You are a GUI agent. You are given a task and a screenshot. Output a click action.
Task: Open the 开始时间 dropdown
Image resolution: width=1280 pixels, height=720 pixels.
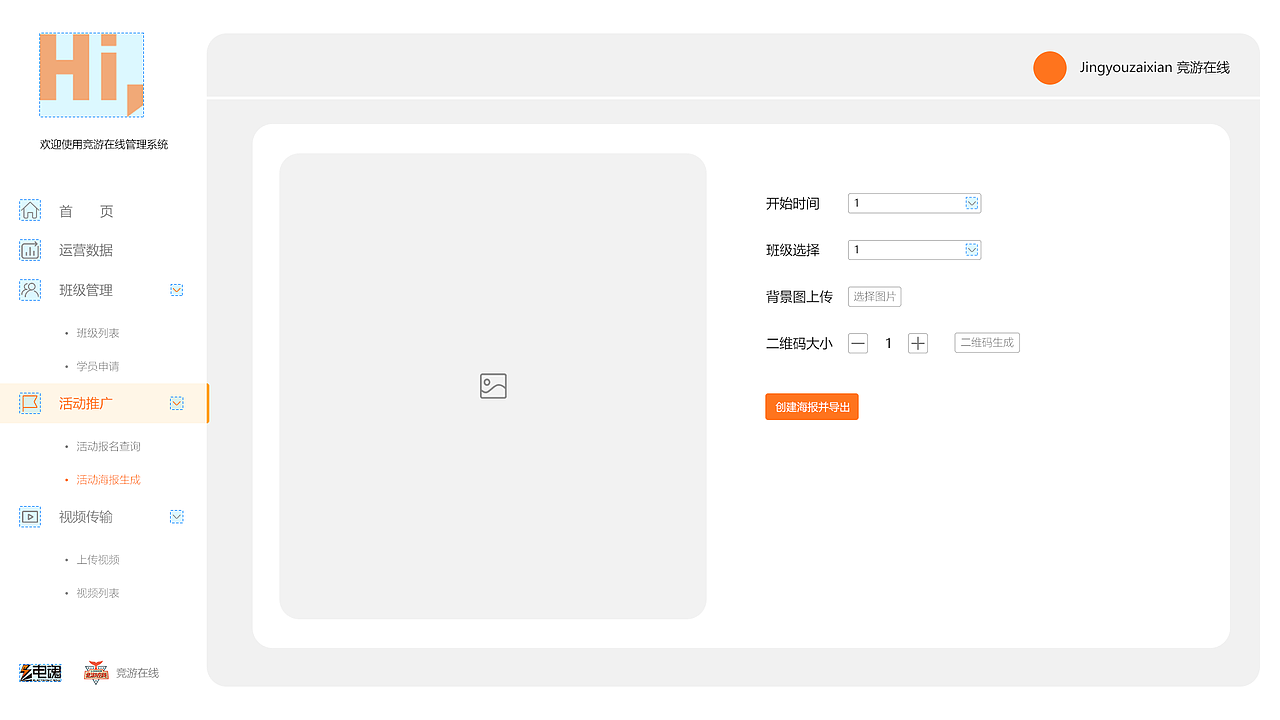click(x=914, y=203)
